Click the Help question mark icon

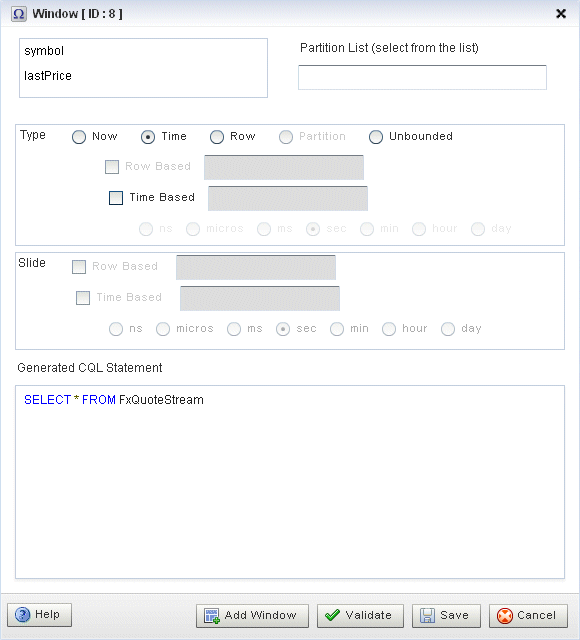click(x=22, y=614)
